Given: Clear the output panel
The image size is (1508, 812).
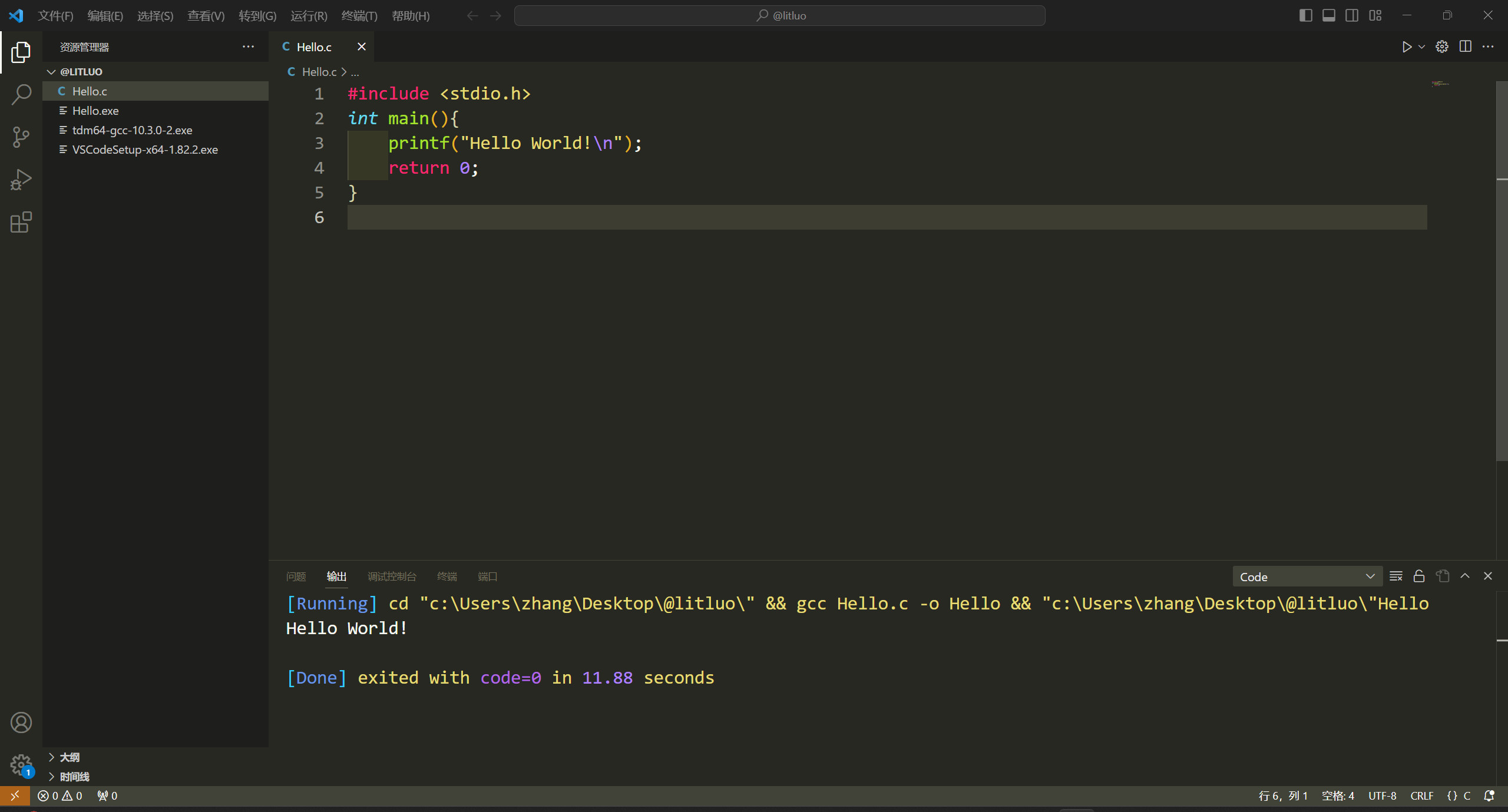Looking at the screenshot, I should [1396, 576].
